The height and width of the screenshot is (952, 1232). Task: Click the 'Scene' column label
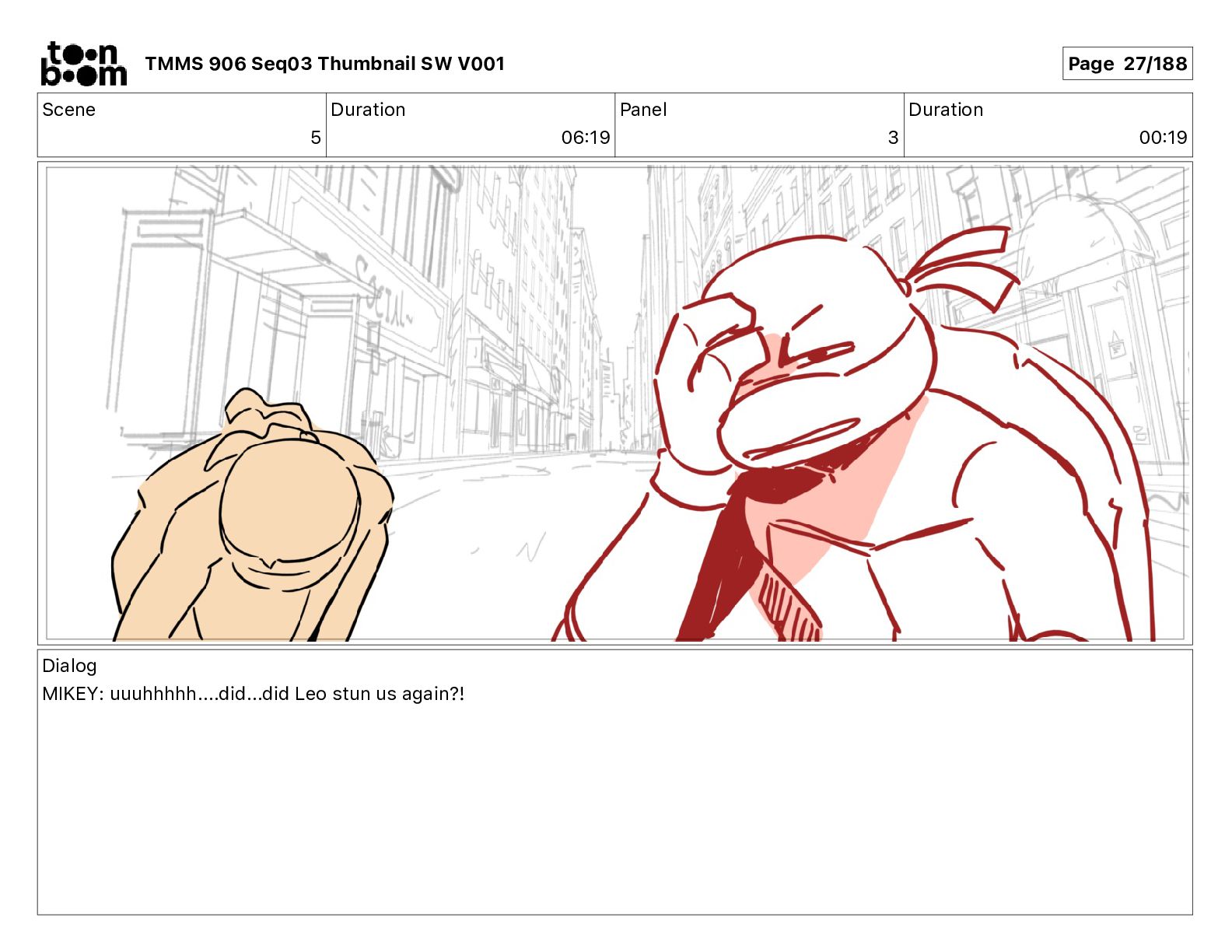69,110
